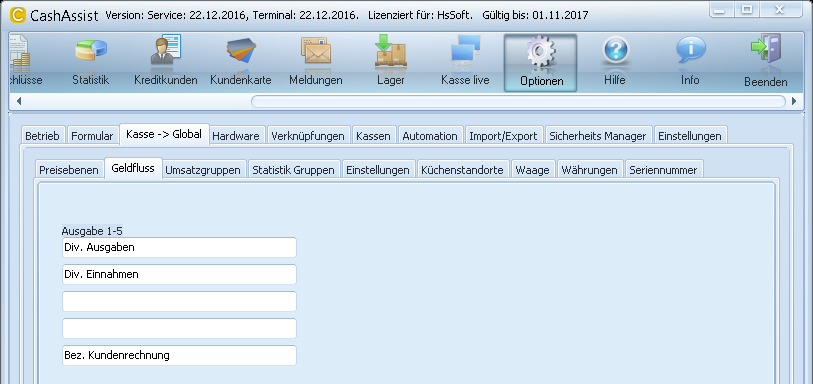Open the Hilfe question mark icon
Image resolution: width=813 pixels, height=384 pixels.
(615, 51)
